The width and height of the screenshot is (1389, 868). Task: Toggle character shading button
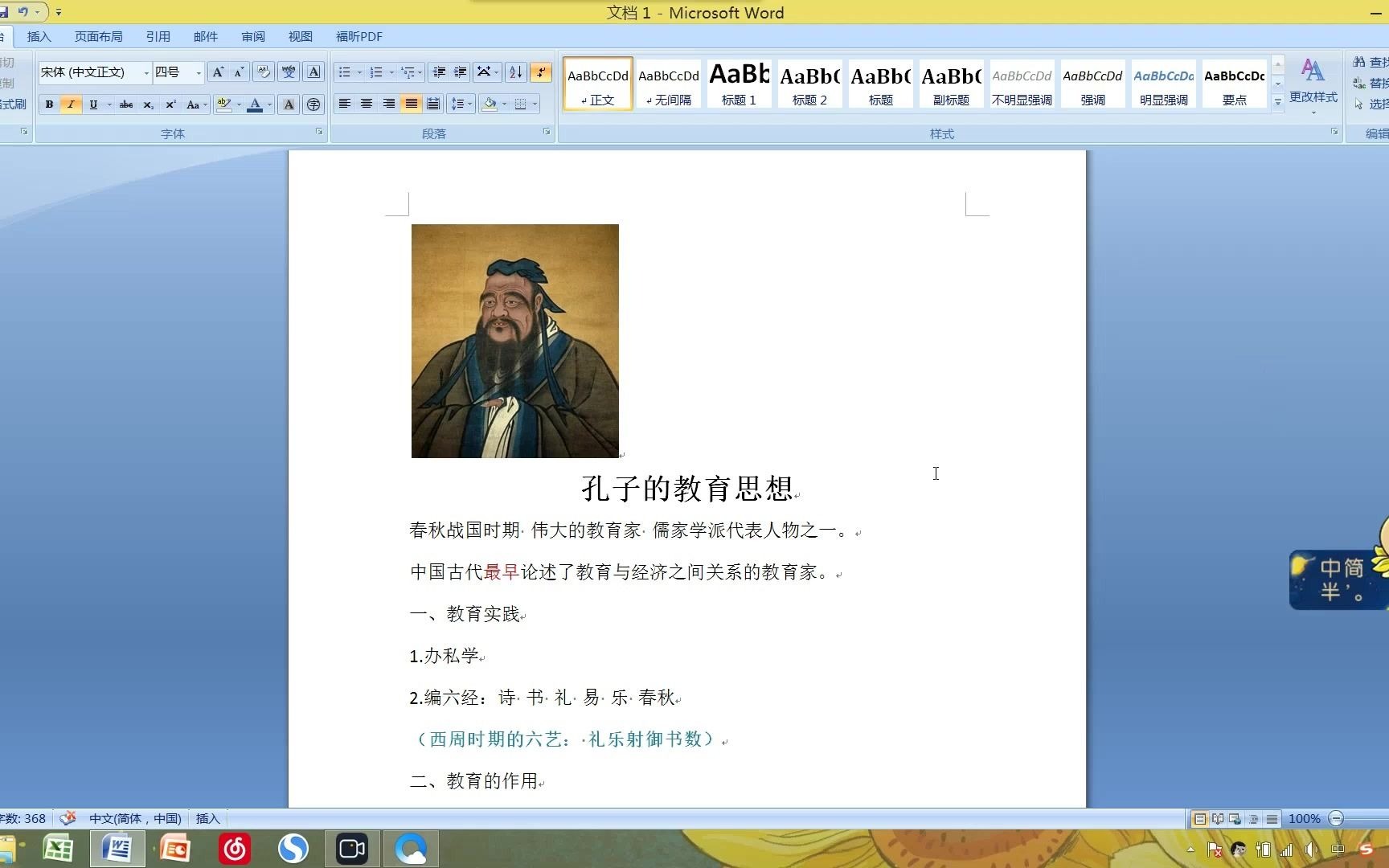click(x=289, y=104)
